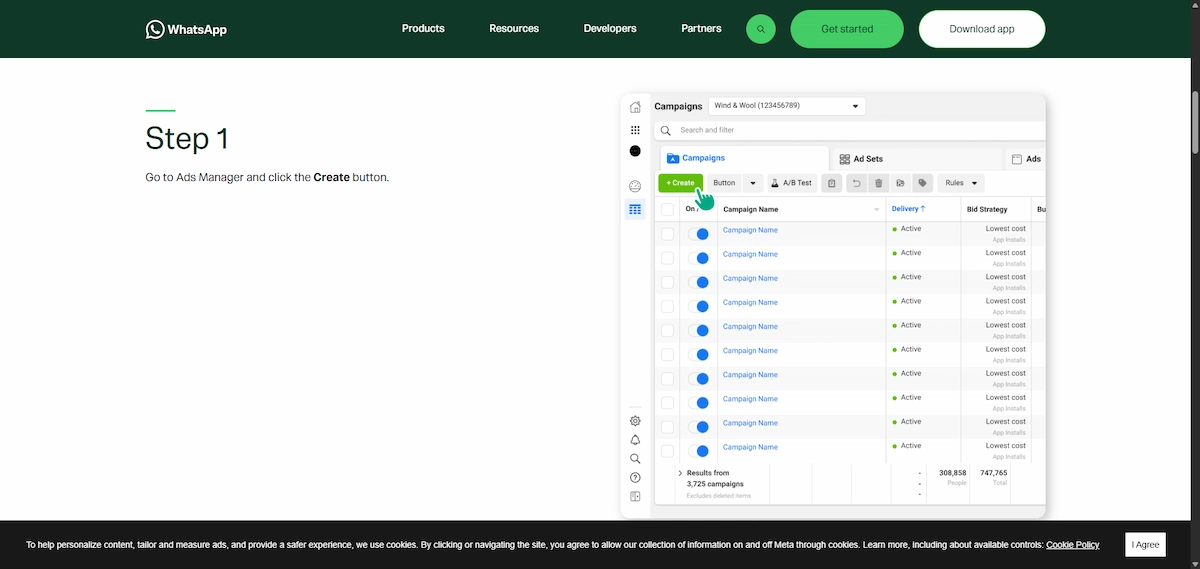Tick the checkbox of the bottommost campaign row
1200x569 pixels.
click(x=667, y=450)
